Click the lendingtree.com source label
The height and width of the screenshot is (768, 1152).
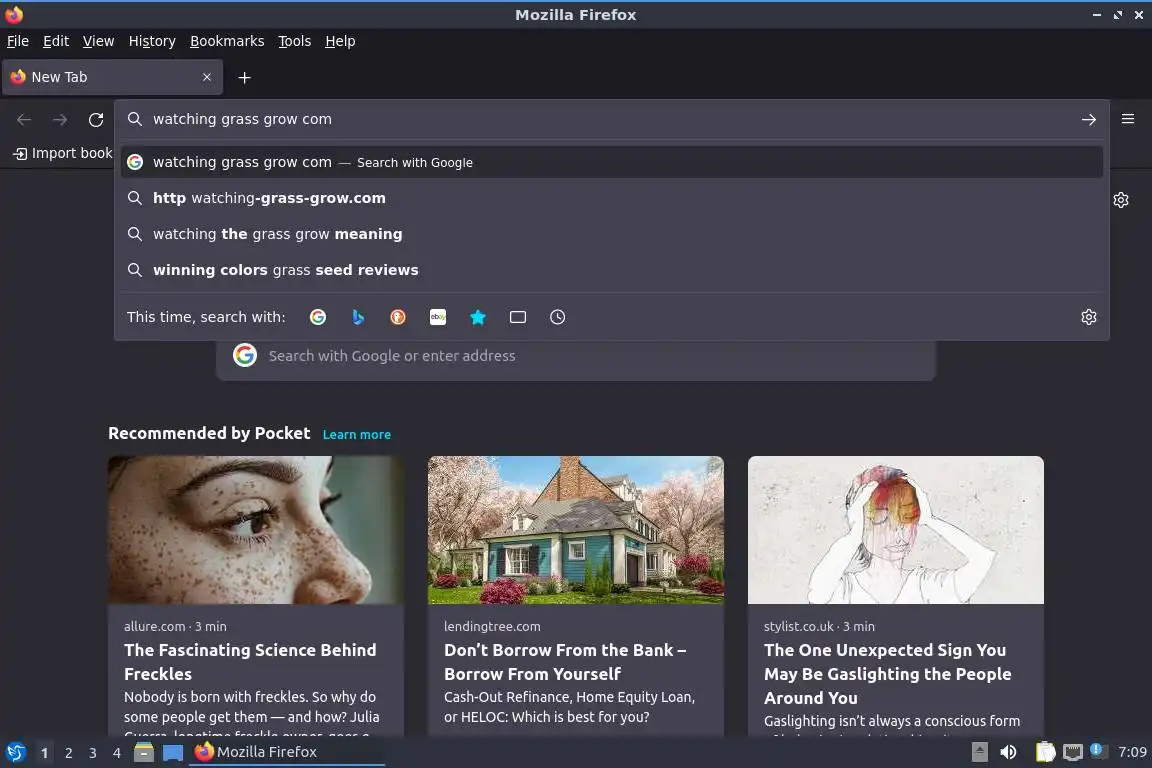click(x=492, y=626)
